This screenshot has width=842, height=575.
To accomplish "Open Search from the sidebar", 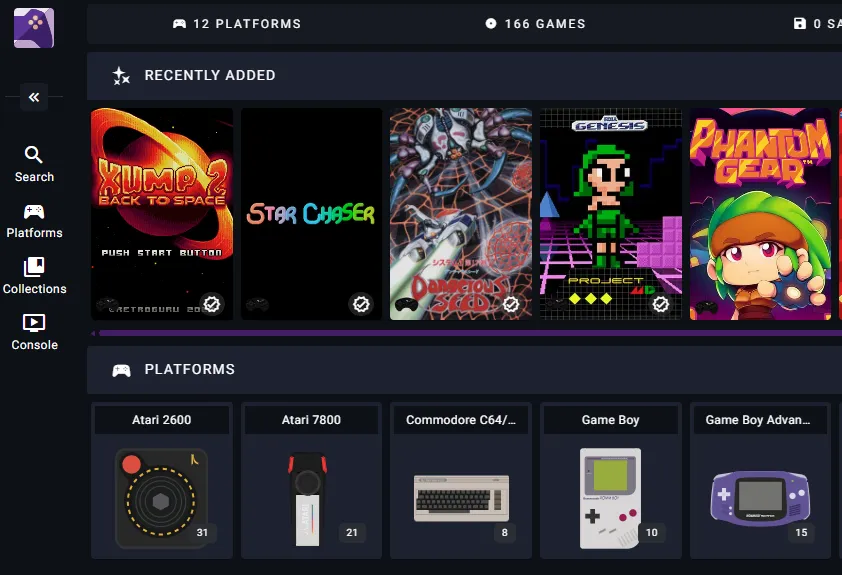I will 34,164.
